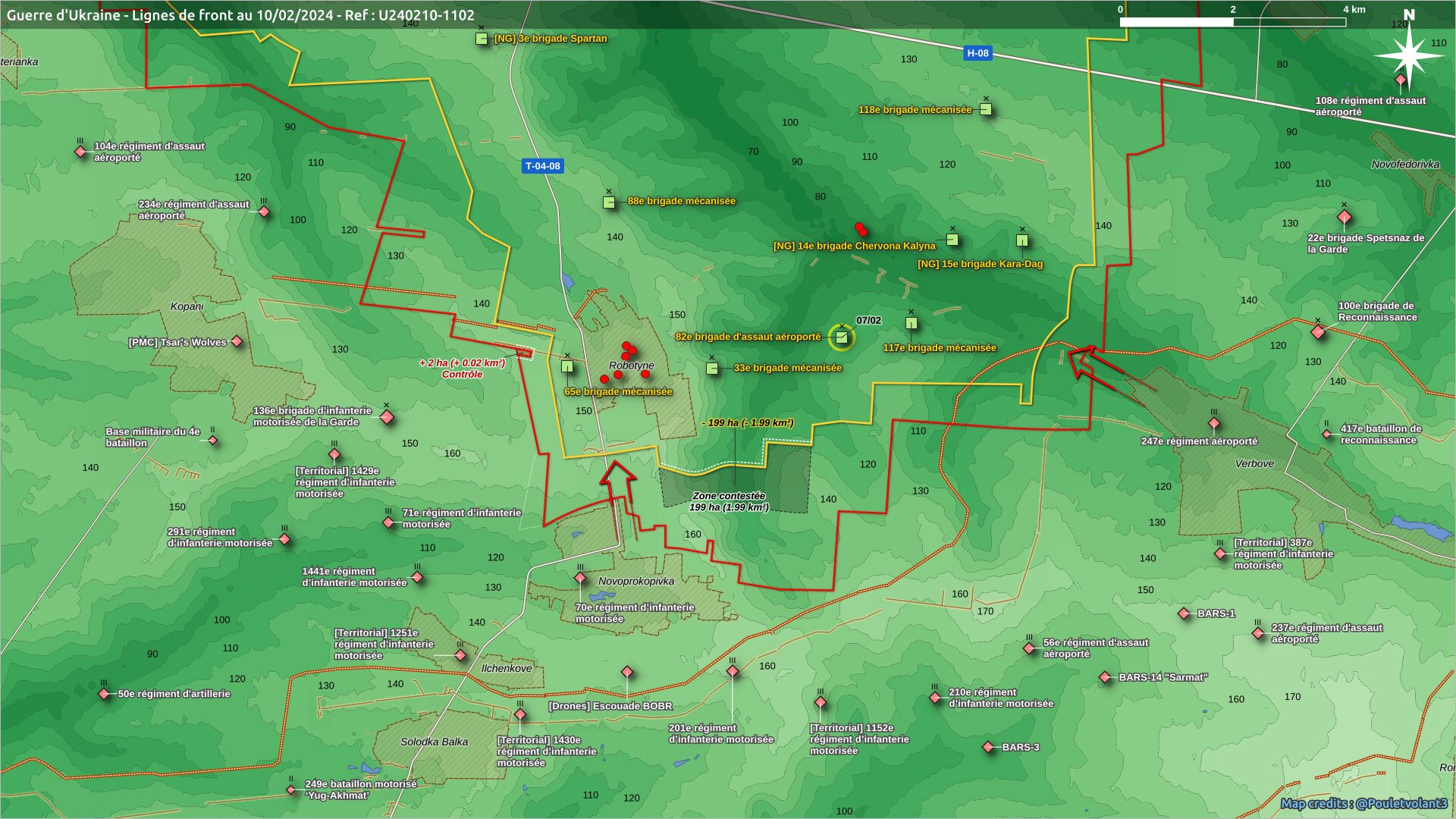1456x819 pixels.
Task: Click the Robotyne town label
Action: tap(631, 366)
